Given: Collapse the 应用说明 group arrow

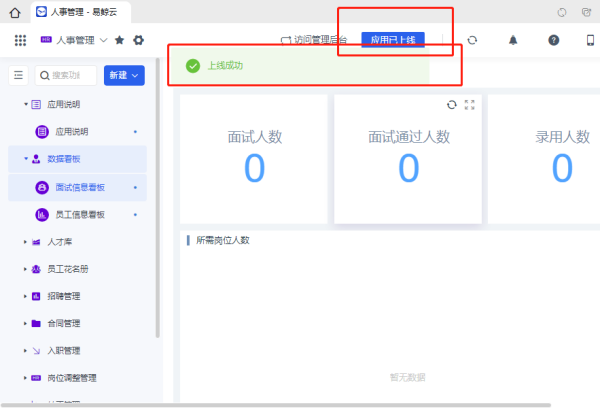Looking at the screenshot, I should [x=26, y=104].
